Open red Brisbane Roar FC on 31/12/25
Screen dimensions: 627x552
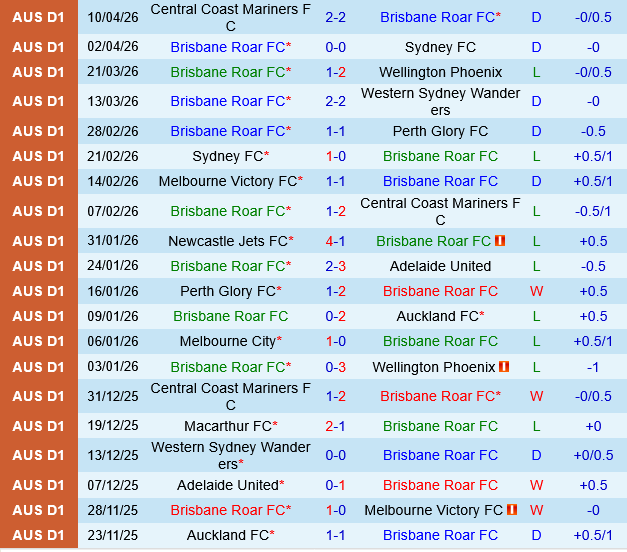coord(440,396)
